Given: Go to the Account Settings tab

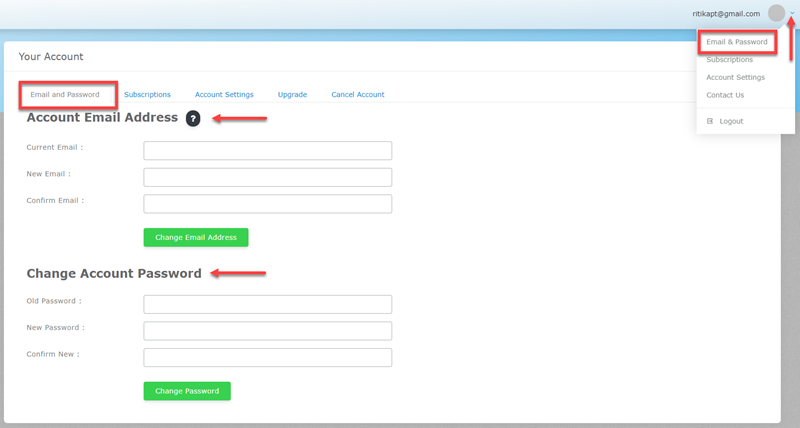Looking at the screenshot, I should tap(224, 95).
